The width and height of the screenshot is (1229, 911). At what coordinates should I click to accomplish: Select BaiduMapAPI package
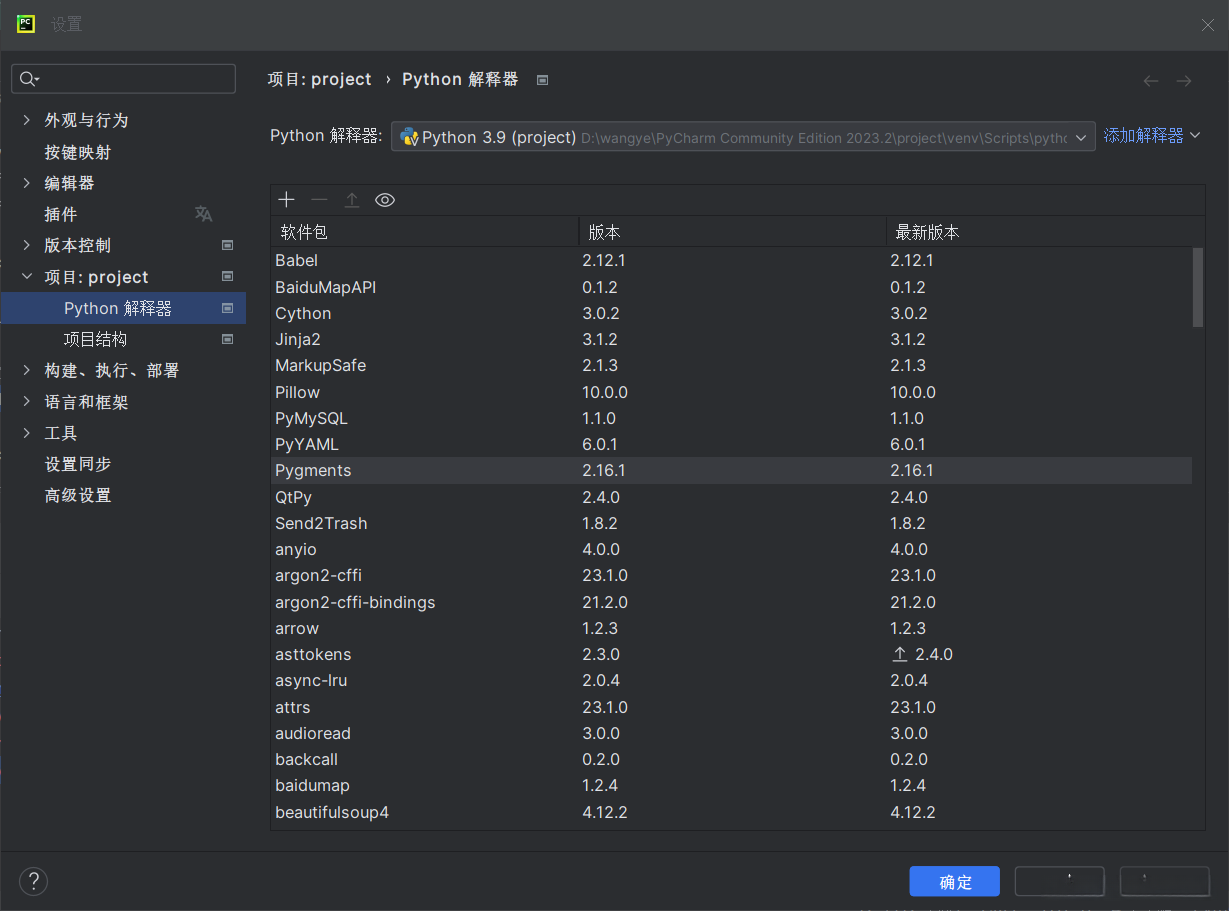click(x=731, y=287)
